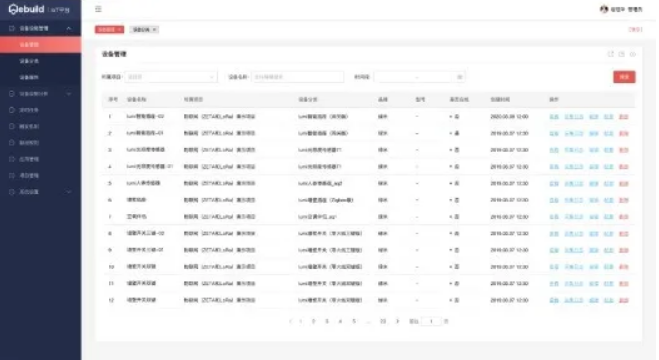This screenshot has height=360, width=659.
Task: Select the highlighted 设备管理 sidebar item
Action: [41, 45]
